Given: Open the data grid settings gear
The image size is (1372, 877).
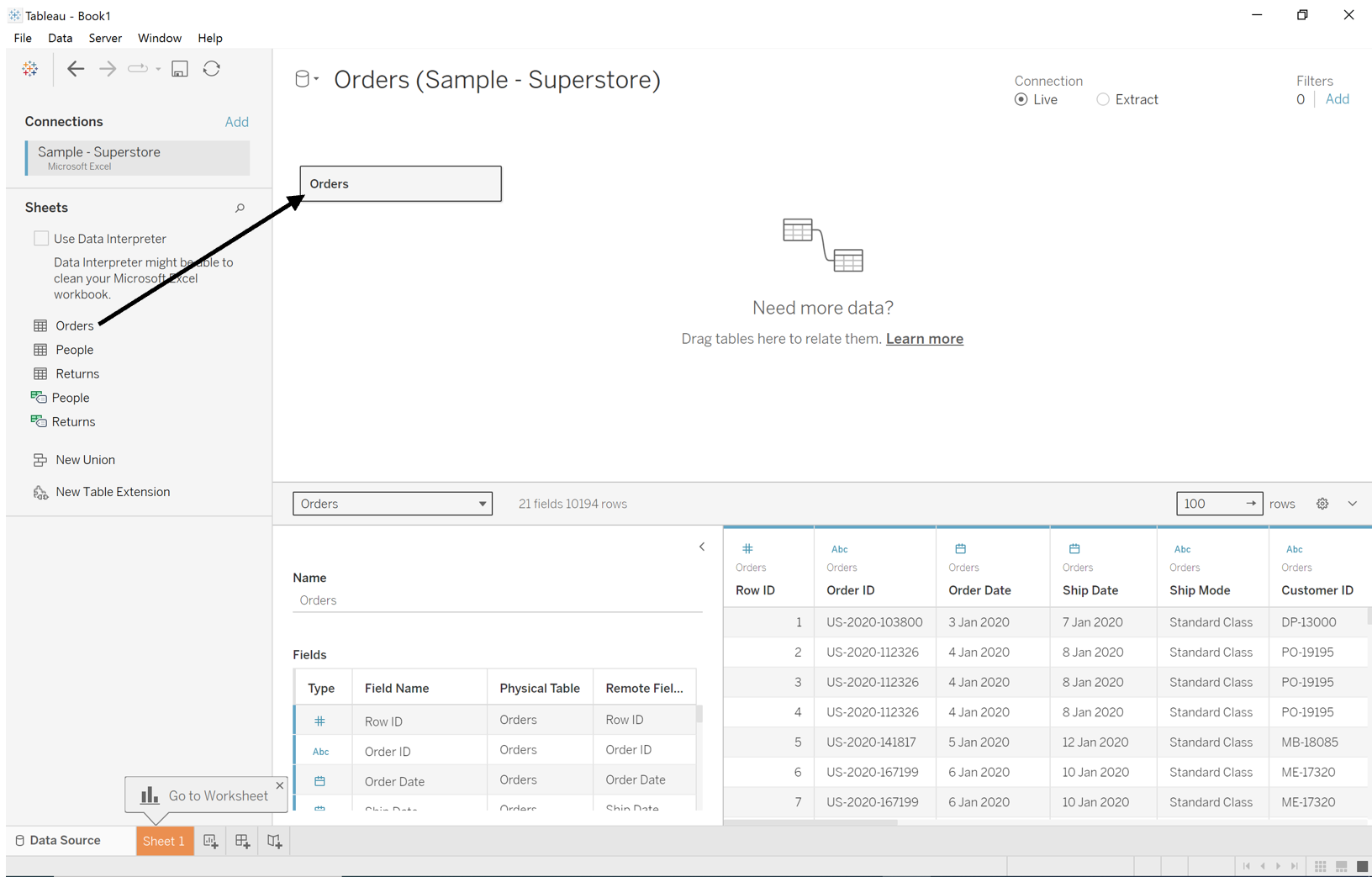Looking at the screenshot, I should [1322, 503].
